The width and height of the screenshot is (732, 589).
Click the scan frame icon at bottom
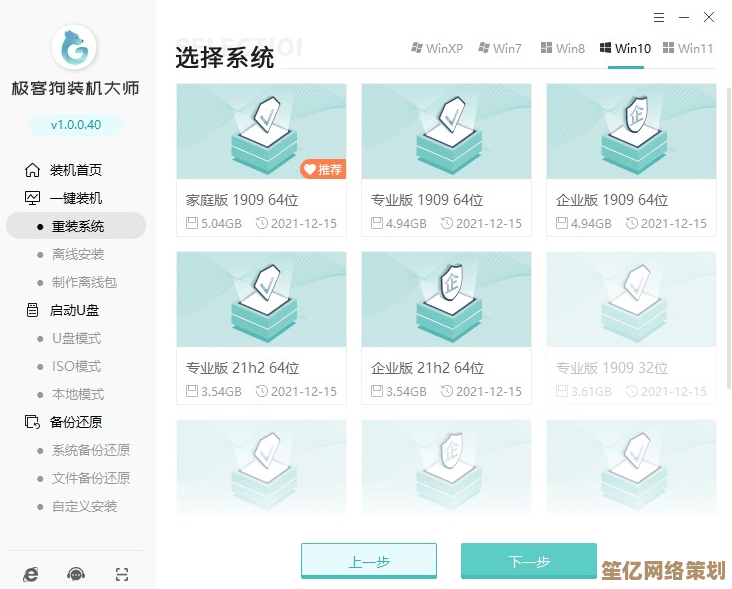tap(122, 574)
